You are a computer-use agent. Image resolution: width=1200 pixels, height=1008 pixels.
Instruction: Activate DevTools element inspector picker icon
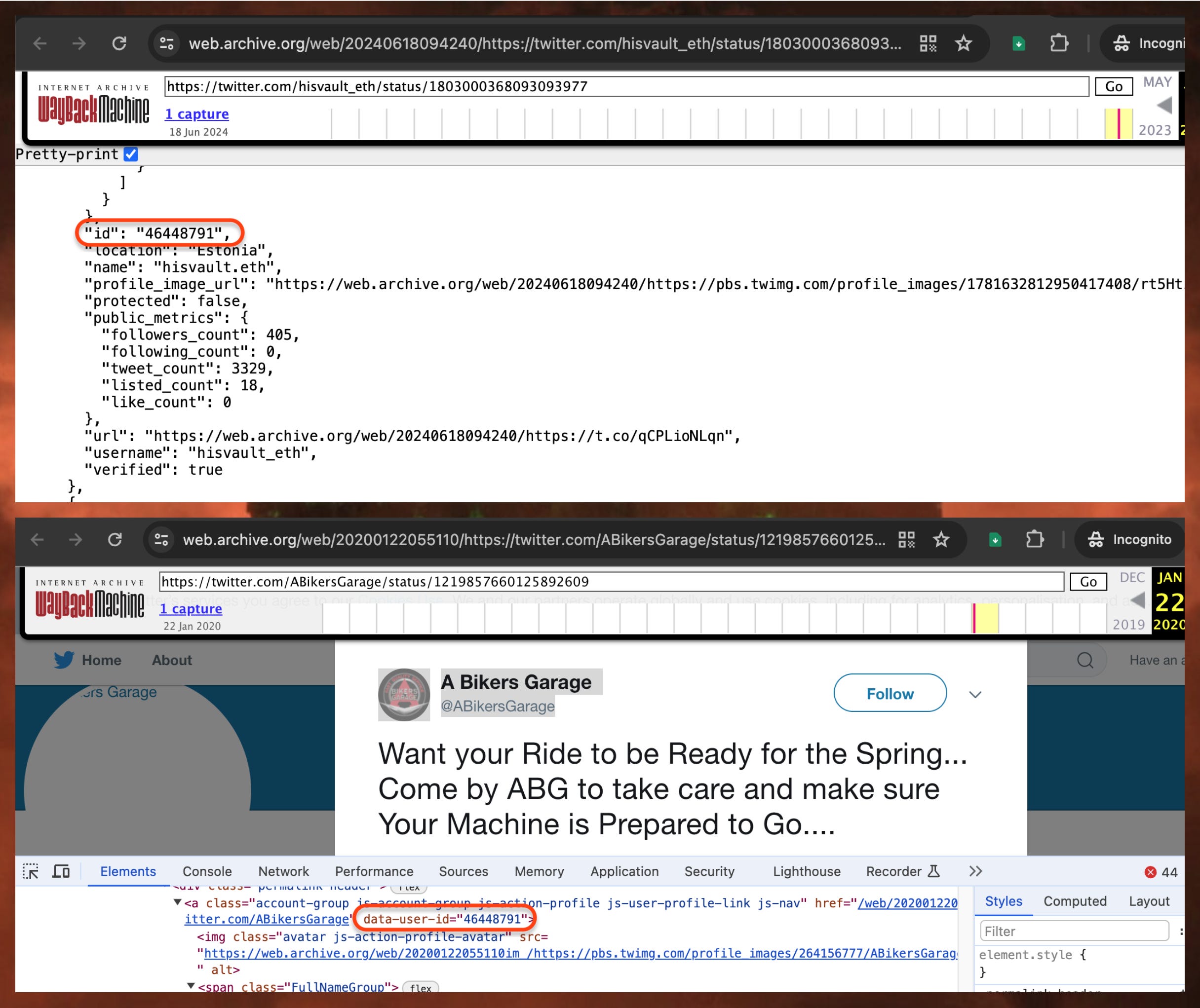point(30,871)
